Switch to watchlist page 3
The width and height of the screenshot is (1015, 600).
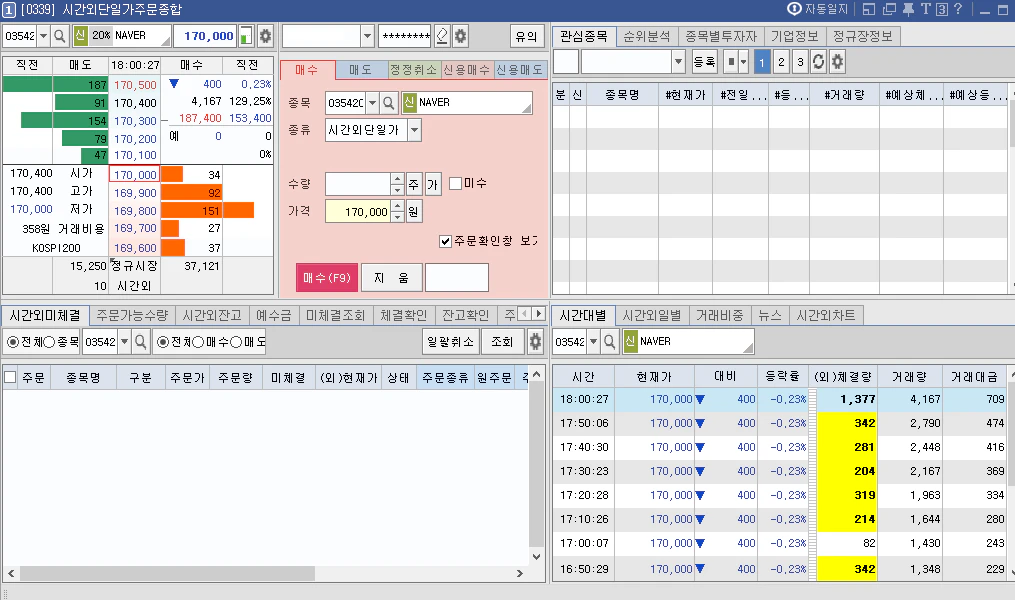[x=800, y=61]
